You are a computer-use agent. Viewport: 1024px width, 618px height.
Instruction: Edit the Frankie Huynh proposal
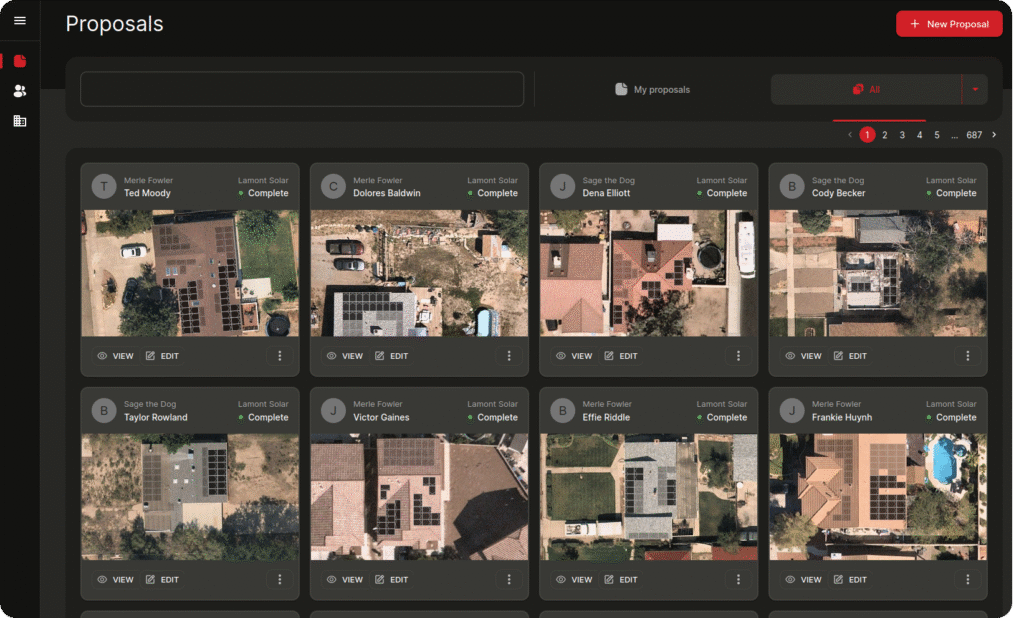pyautogui.click(x=850, y=579)
